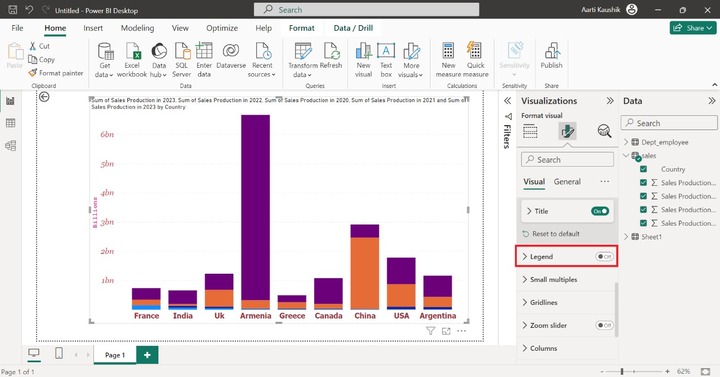Turn on the Legend toggle

coord(604,257)
